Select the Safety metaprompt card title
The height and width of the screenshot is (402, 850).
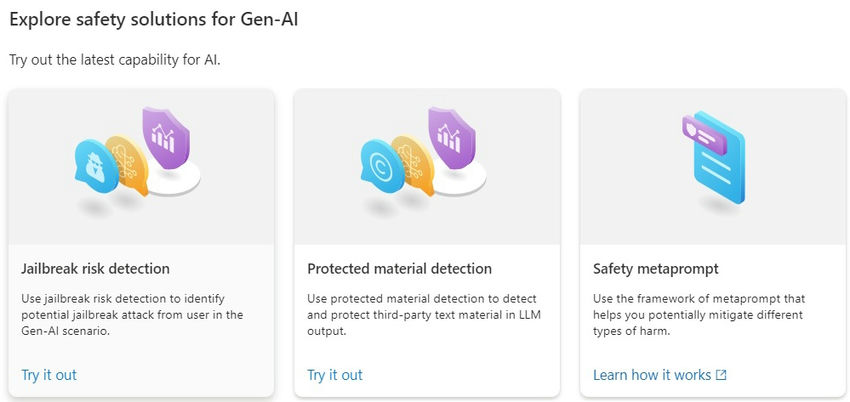[656, 268]
